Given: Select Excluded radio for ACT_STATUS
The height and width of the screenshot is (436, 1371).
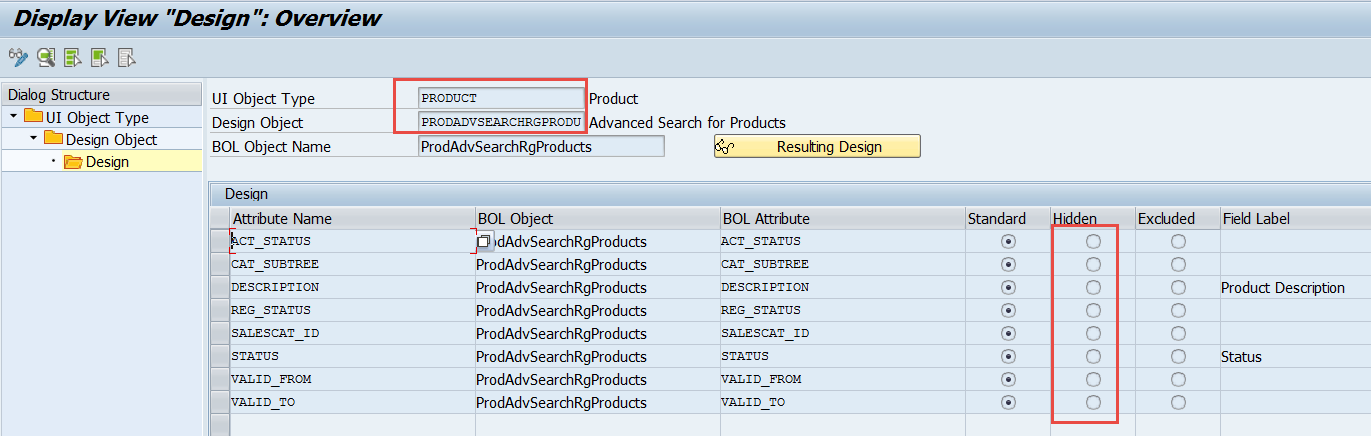Looking at the screenshot, I should [1178, 241].
